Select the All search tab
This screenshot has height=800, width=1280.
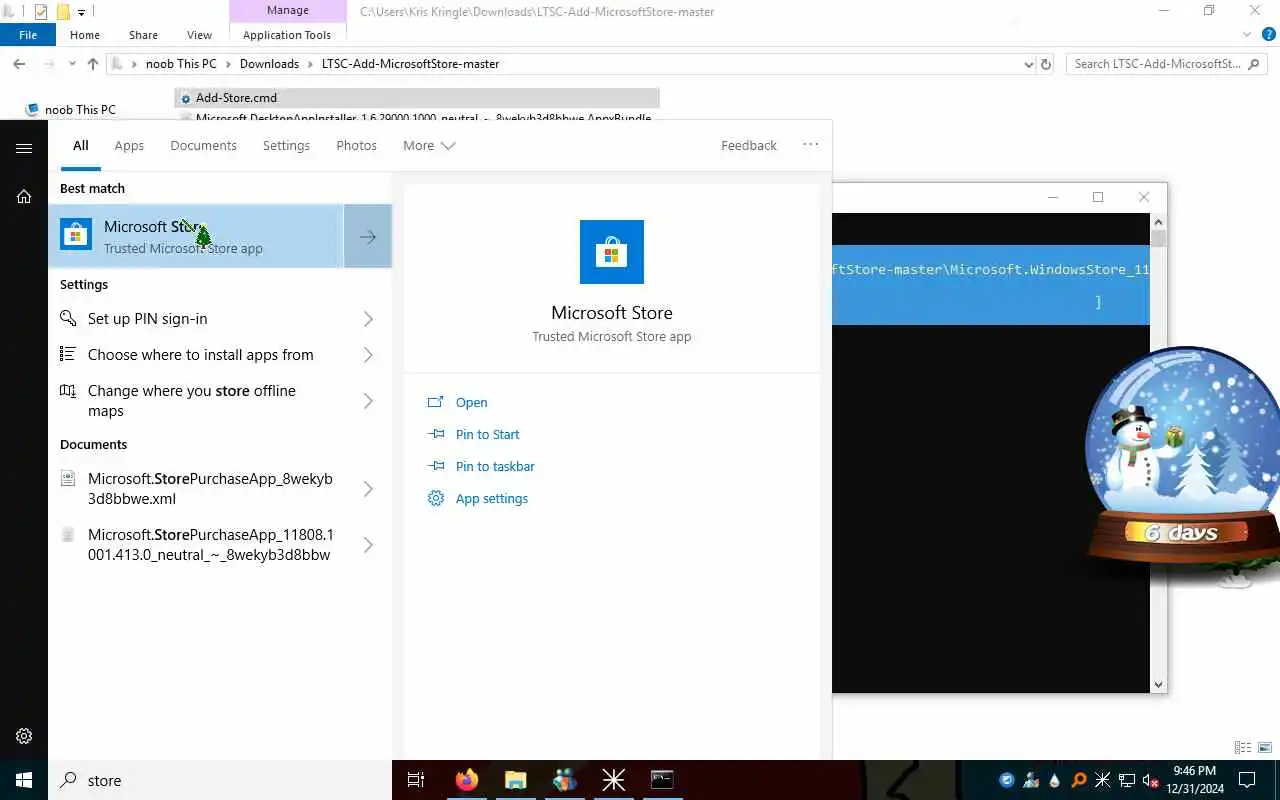point(80,145)
